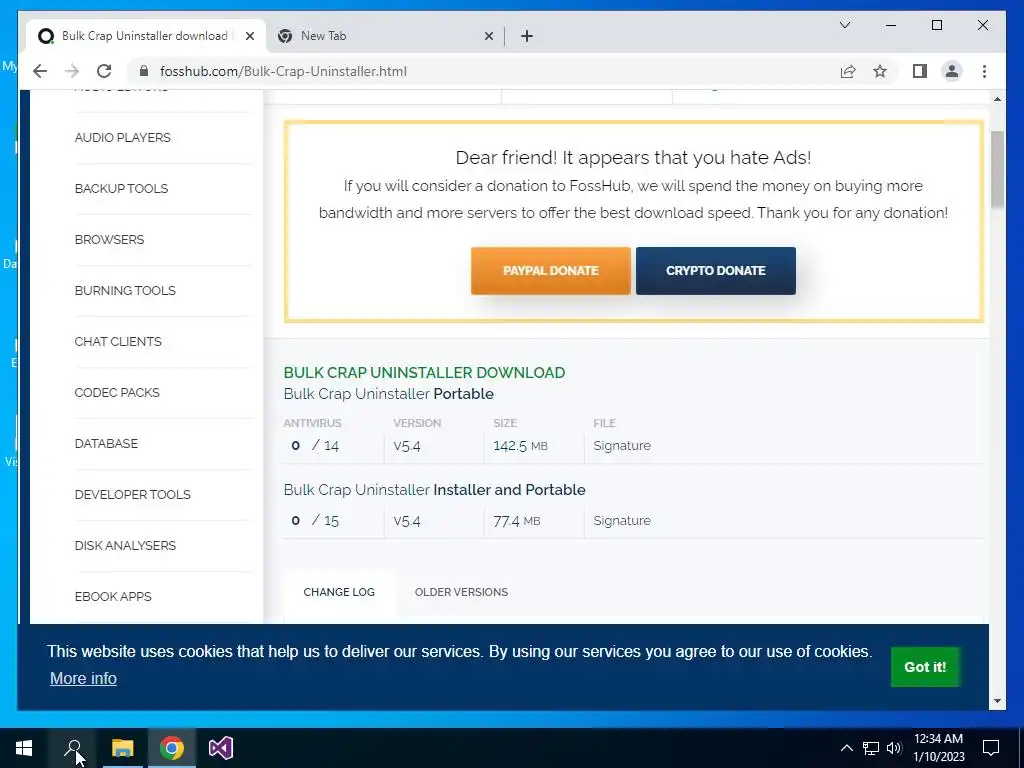Show hidden system tray icons
The image size is (1024, 768).
point(846,748)
